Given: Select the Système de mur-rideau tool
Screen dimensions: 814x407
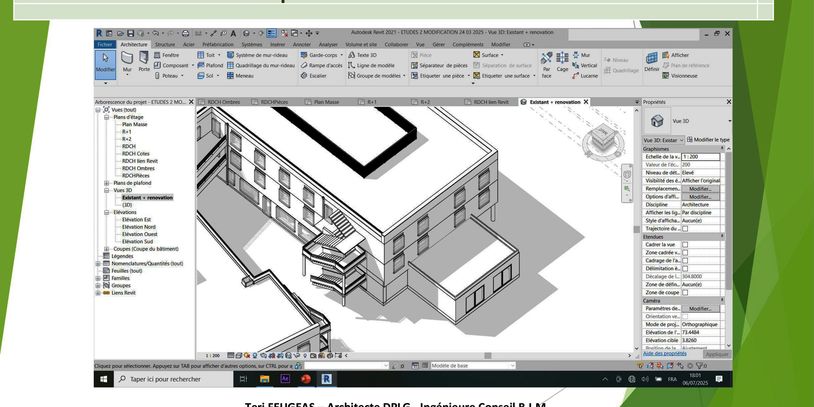Looking at the screenshot, I should 257,55.
